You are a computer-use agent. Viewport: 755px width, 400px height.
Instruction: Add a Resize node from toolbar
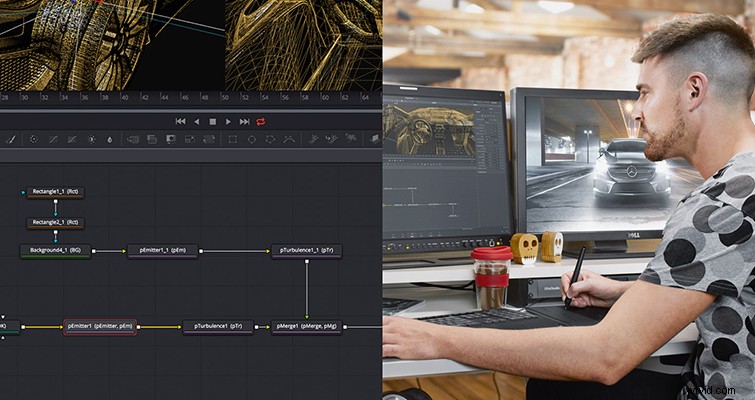(x=190, y=140)
